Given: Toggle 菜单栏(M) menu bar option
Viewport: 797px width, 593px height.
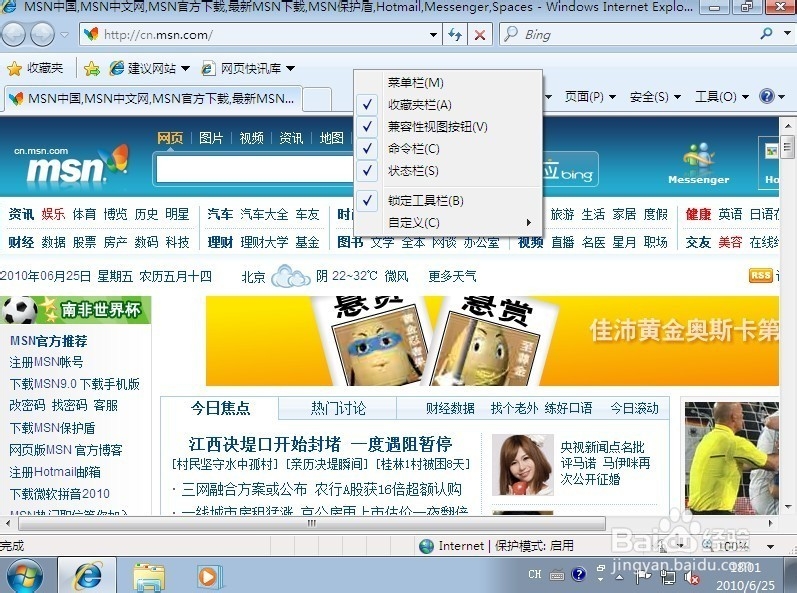Looking at the screenshot, I should tap(448, 82).
